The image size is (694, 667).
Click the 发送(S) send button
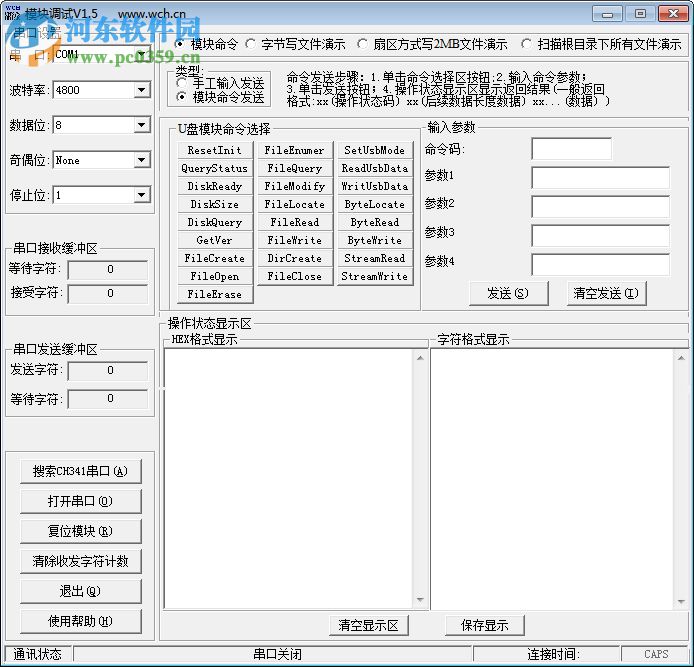click(509, 293)
